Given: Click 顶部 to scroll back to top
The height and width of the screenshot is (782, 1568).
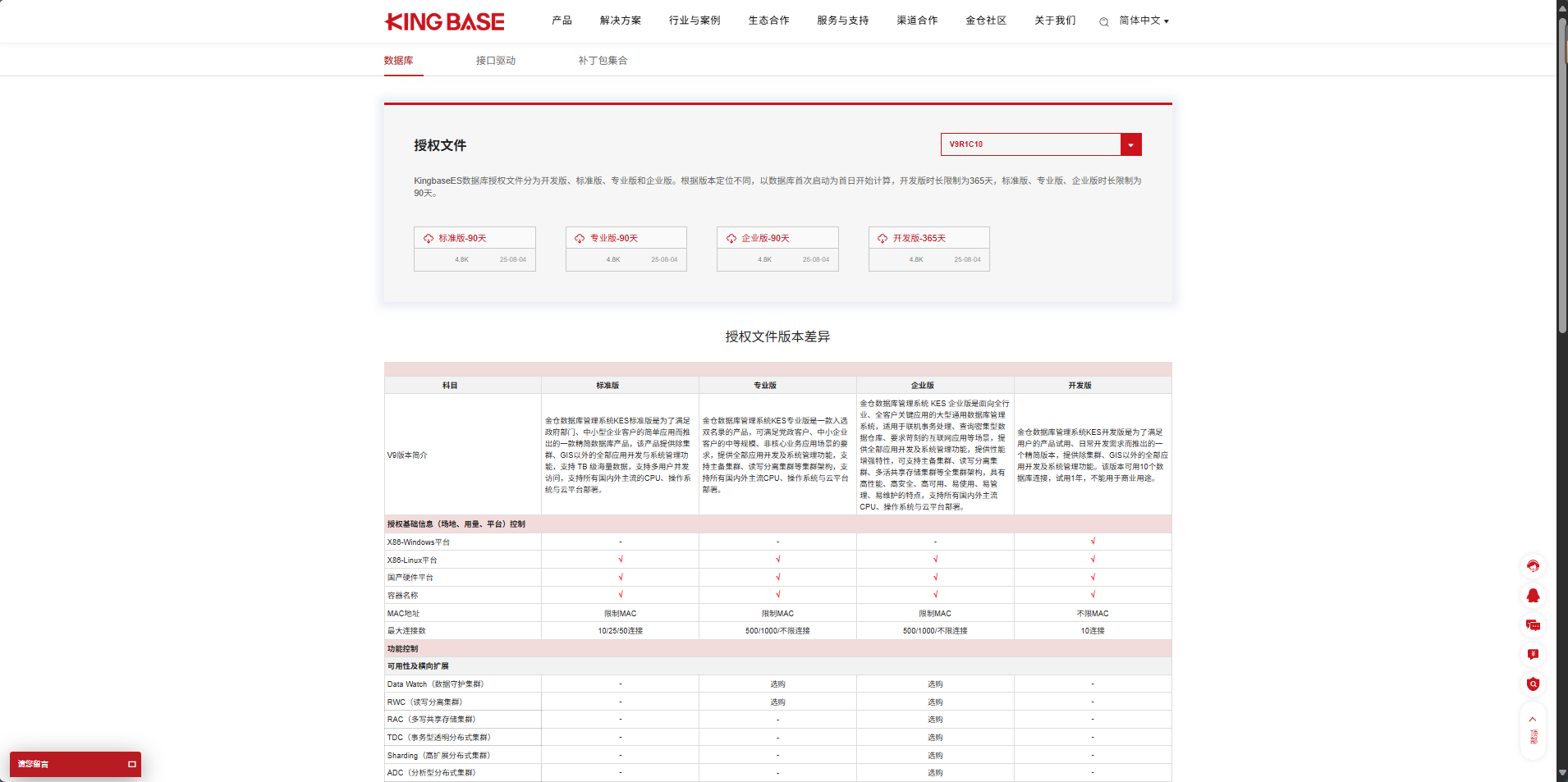Looking at the screenshot, I should (1534, 733).
